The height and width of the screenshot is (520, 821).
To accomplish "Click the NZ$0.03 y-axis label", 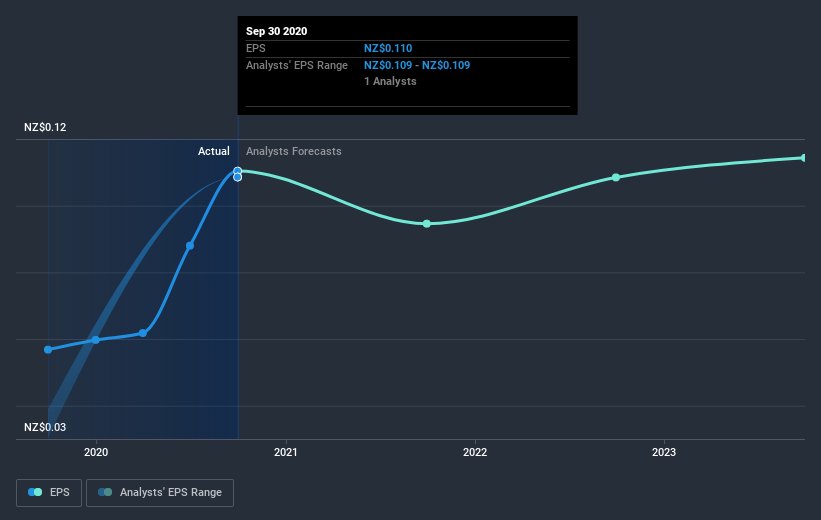I will (45, 427).
